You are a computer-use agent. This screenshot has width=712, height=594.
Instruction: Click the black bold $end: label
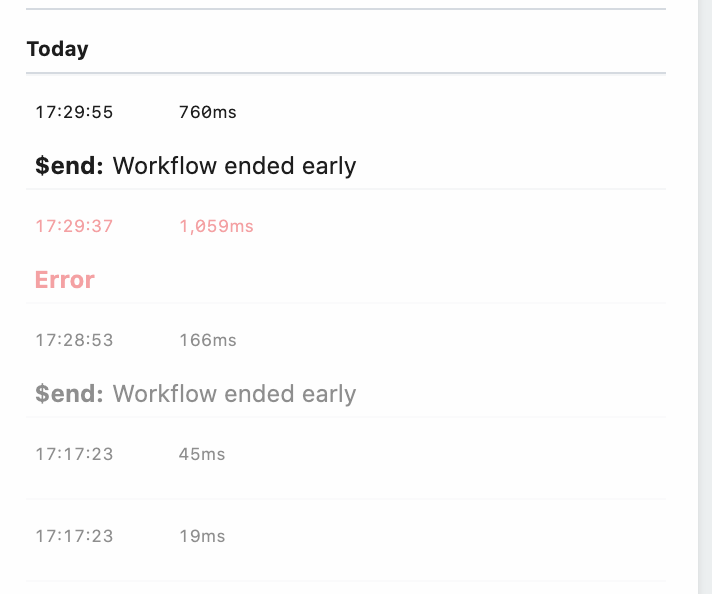[69, 166]
